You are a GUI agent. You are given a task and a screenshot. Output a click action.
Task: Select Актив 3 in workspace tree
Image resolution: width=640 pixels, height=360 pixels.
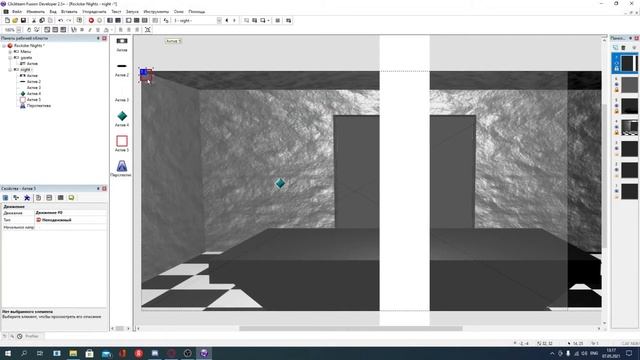point(33,88)
